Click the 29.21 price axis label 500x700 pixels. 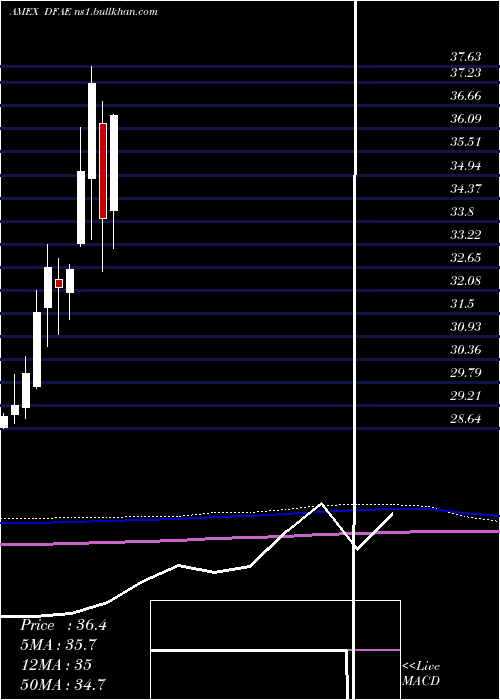466,396
